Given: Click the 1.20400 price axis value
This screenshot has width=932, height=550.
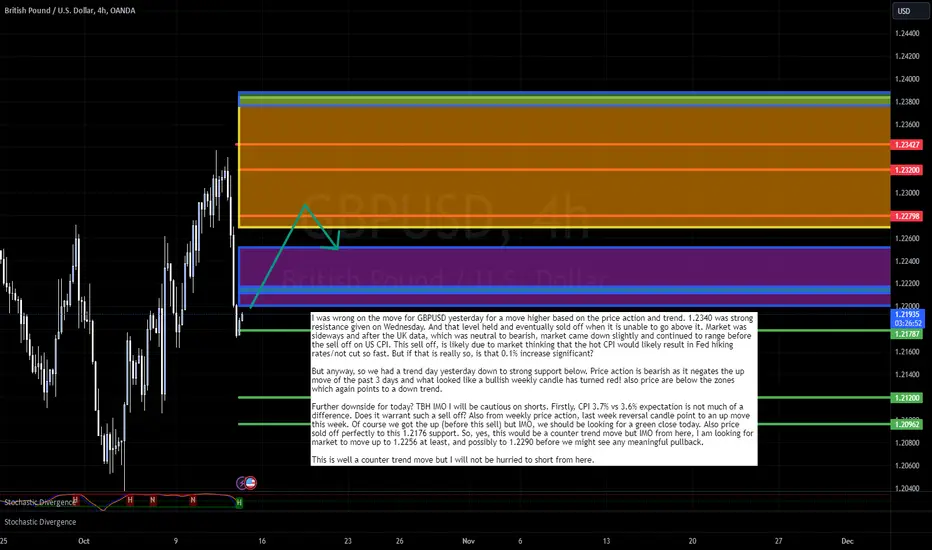Looking at the screenshot, I should 907,488.
